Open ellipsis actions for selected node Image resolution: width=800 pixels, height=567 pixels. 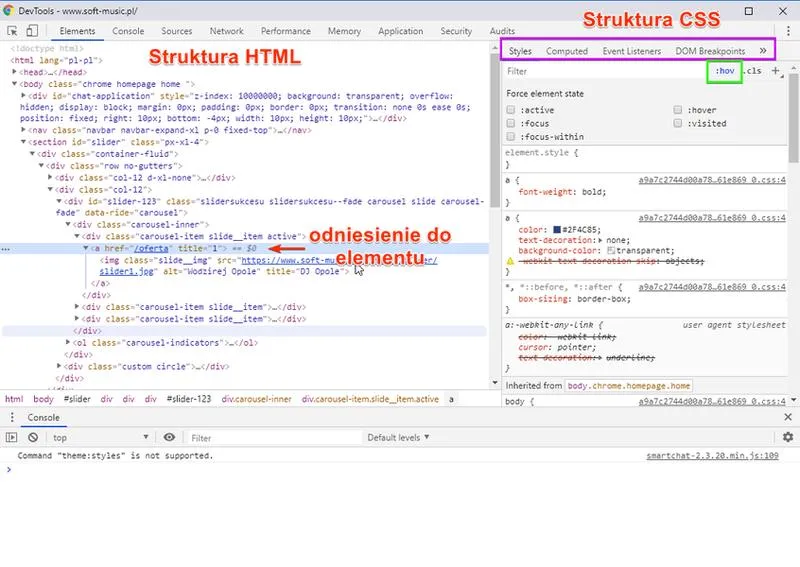coord(6,250)
